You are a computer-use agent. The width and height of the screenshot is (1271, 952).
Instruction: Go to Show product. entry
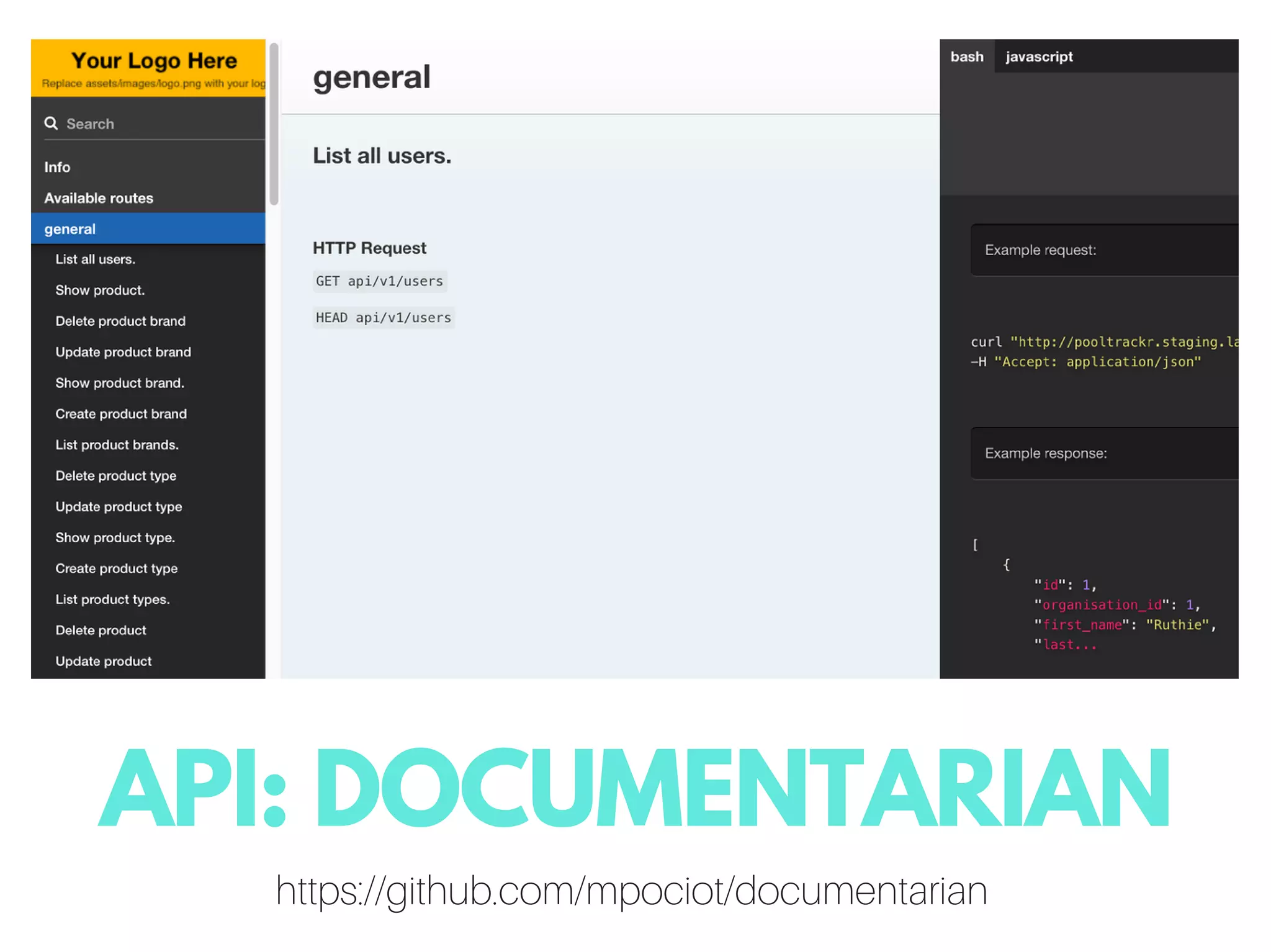coord(100,290)
